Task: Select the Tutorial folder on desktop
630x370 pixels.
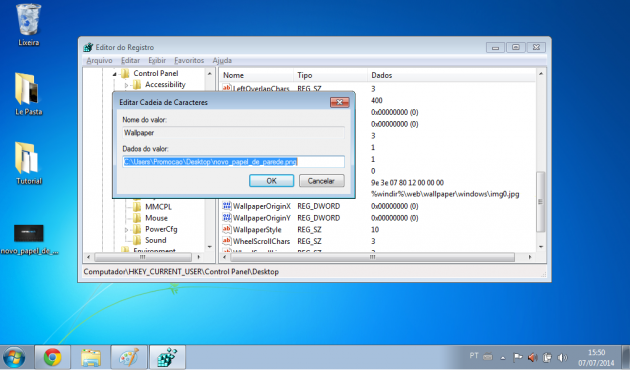Action: (28, 163)
